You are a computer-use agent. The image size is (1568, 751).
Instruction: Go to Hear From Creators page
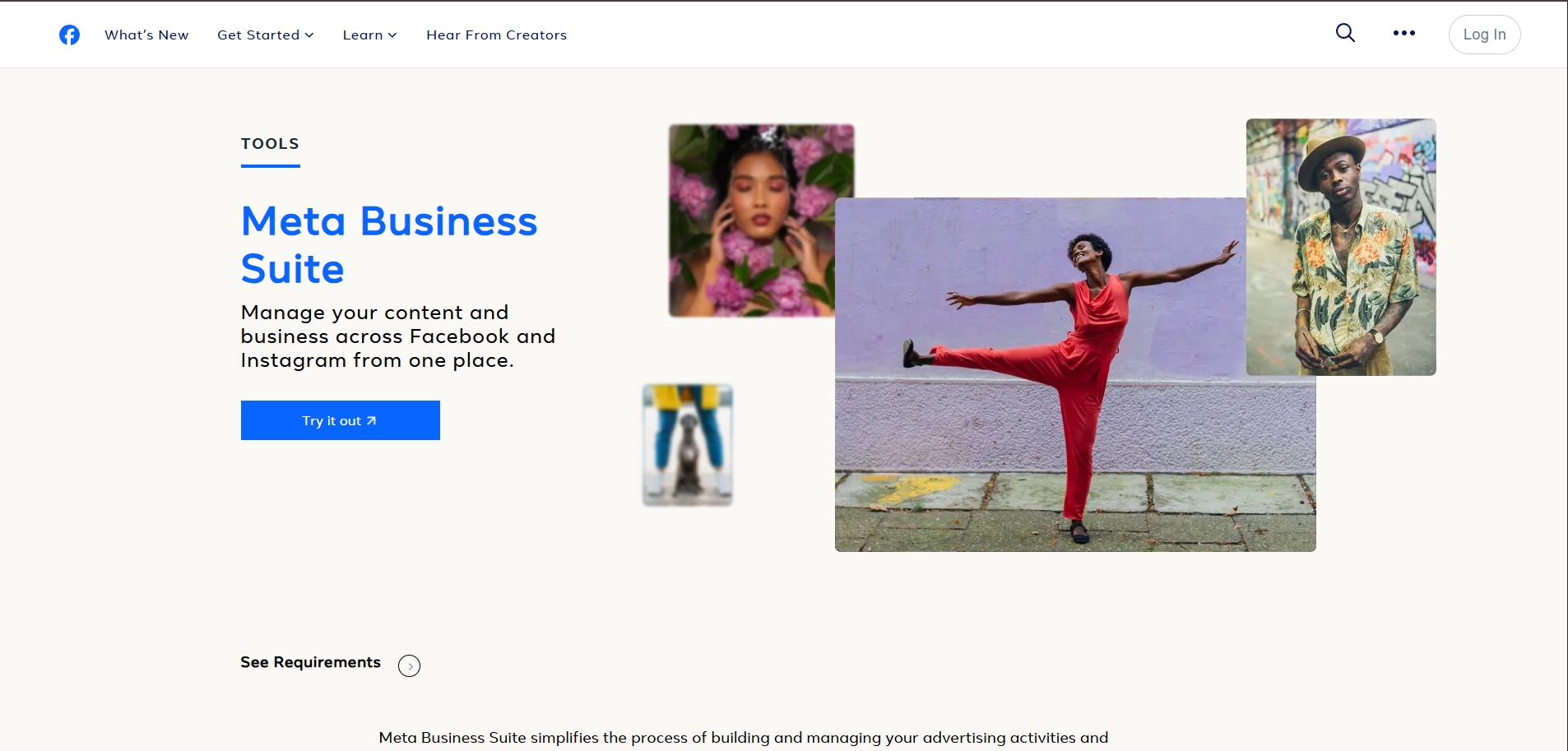pos(497,35)
